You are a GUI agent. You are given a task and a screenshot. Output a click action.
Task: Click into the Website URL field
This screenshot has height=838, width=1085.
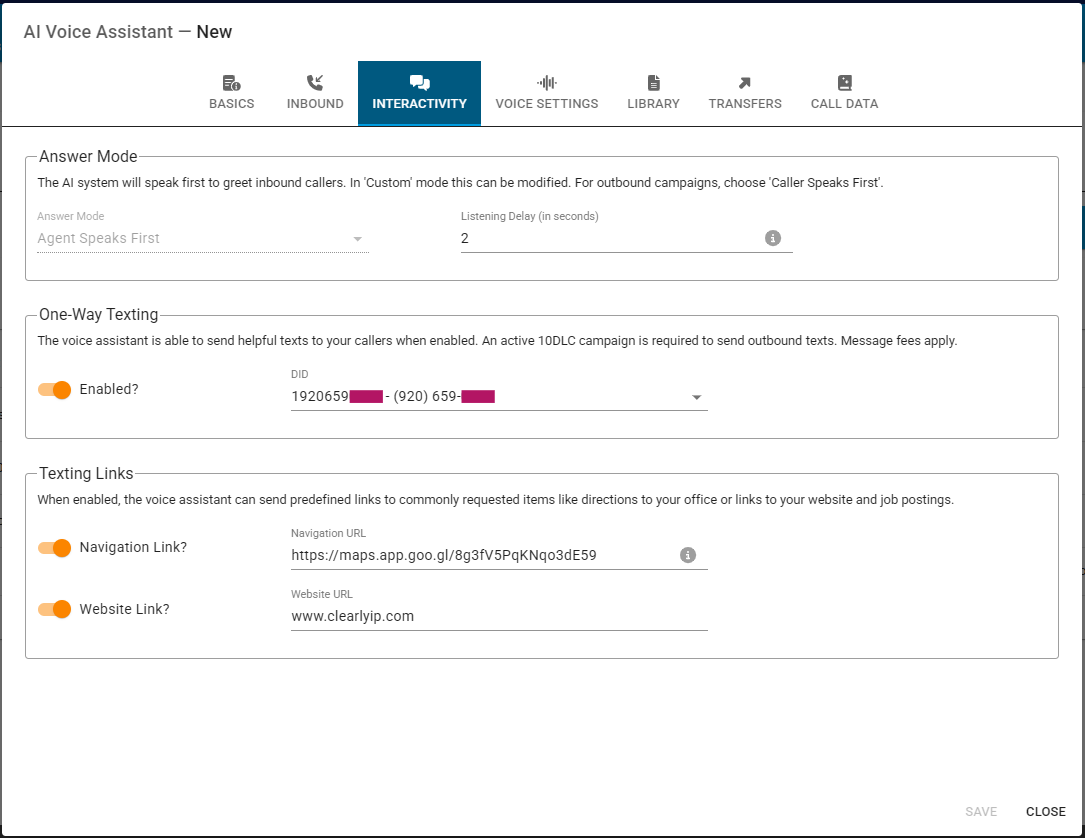coord(498,616)
